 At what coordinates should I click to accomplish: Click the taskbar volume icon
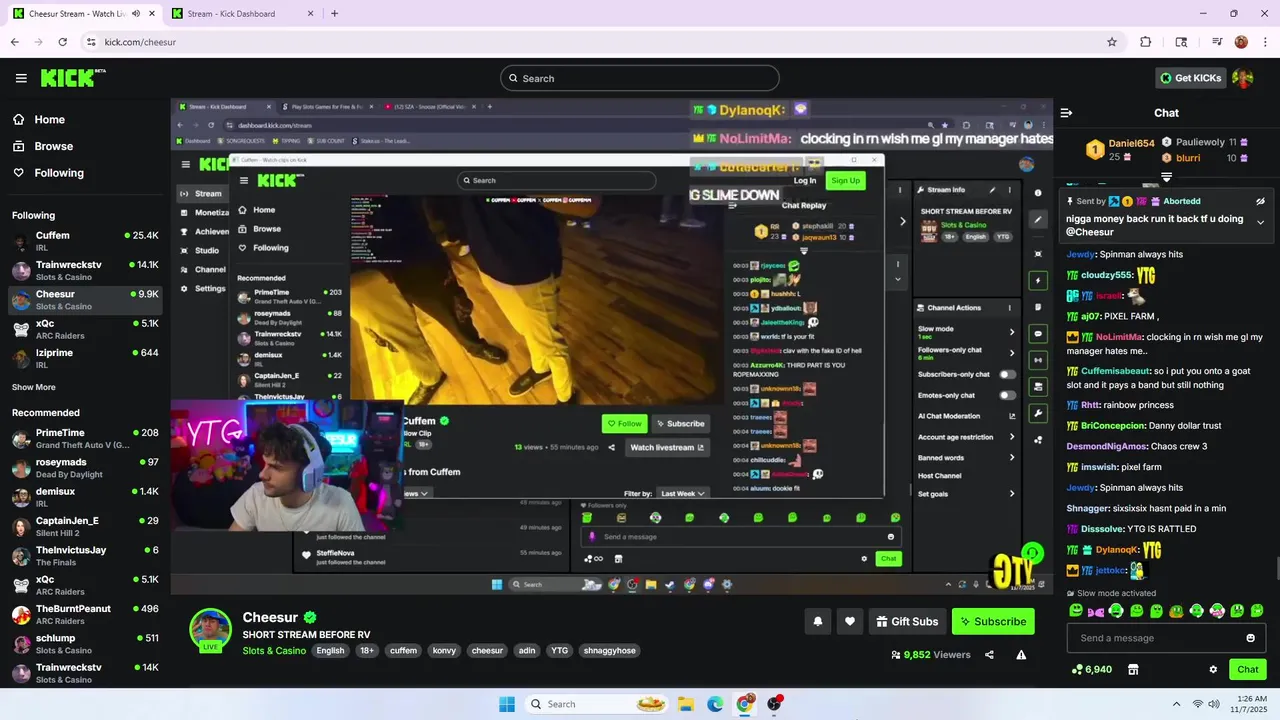[1214, 704]
